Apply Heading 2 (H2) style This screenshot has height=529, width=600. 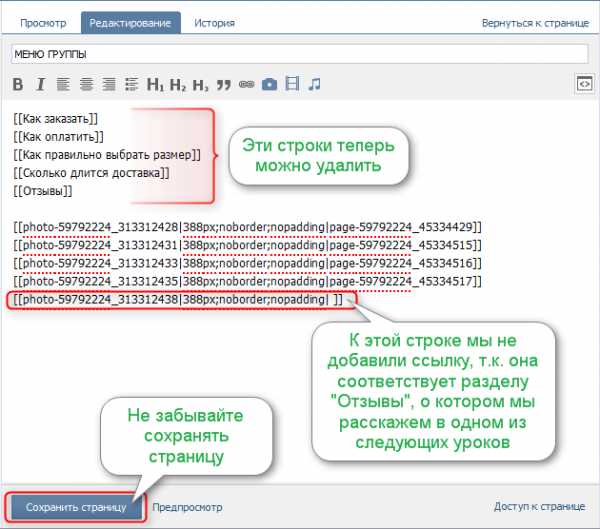point(178,84)
